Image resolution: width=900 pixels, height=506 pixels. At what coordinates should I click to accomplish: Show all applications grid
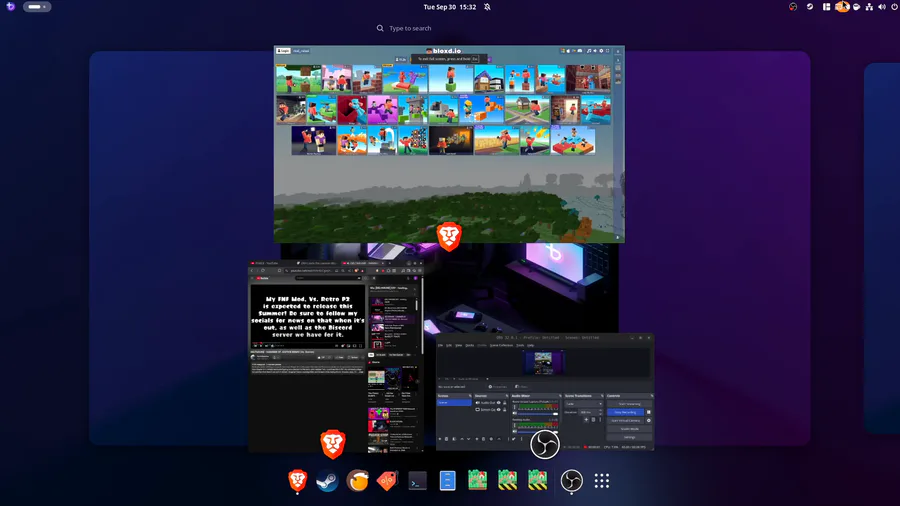(602, 481)
